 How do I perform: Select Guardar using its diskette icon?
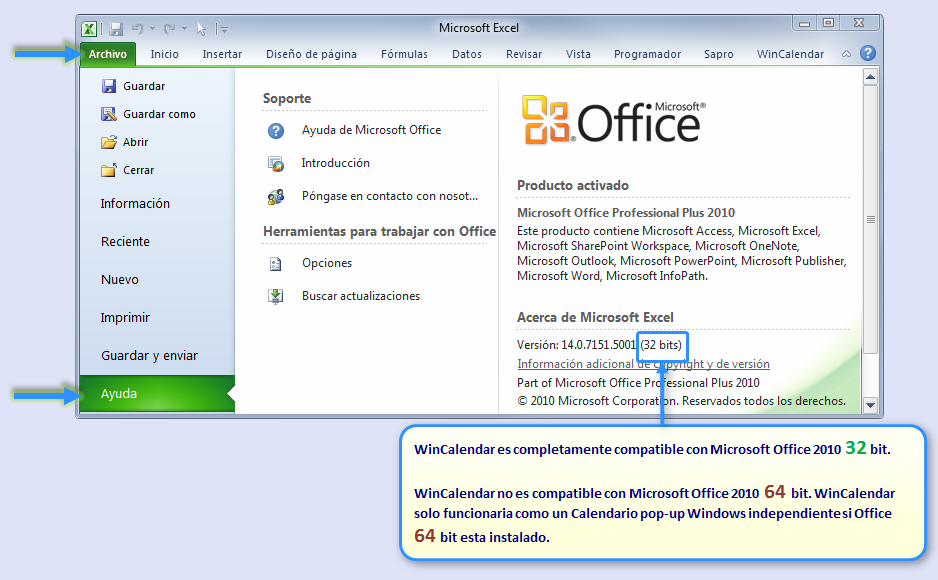tap(109, 84)
